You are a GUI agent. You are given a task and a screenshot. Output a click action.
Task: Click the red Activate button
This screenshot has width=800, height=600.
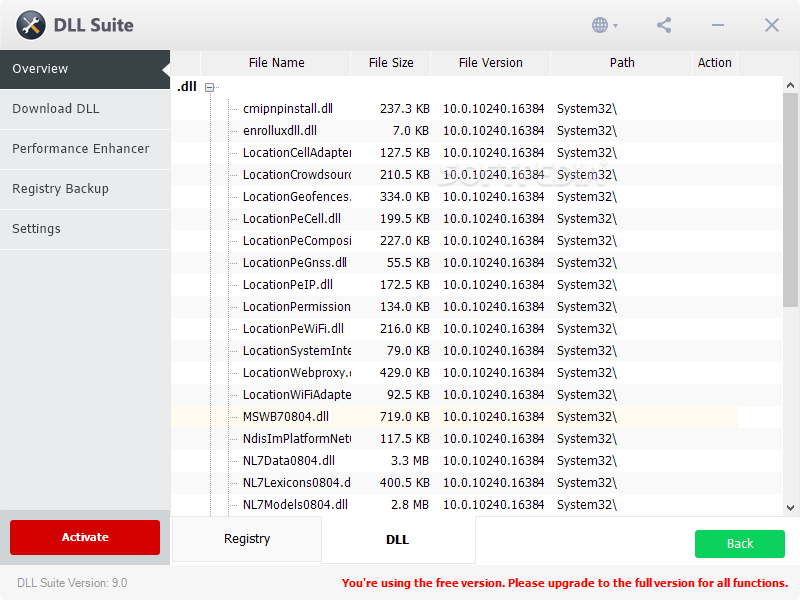pyautogui.click(x=85, y=537)
